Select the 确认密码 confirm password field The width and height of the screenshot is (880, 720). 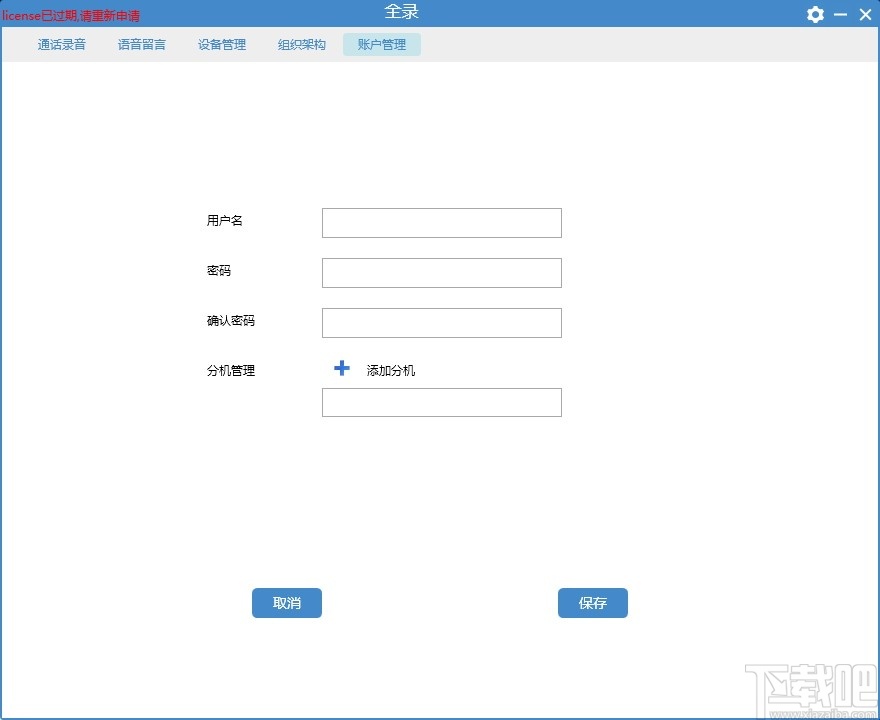[x=441, y=322]
